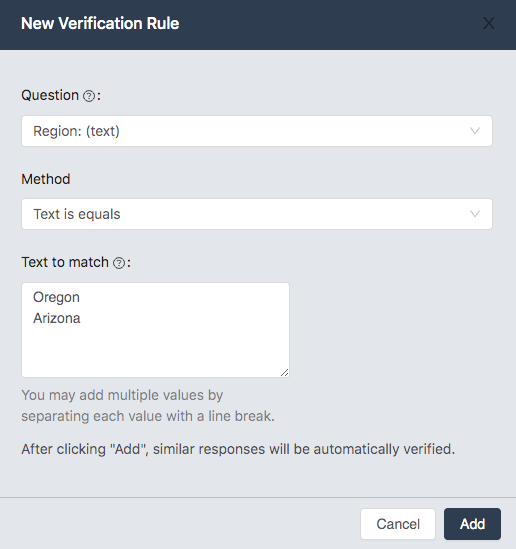Expand the Question field's chevron arrow
This screenshot has width=516, height=549.
click(x=475, y=131)
